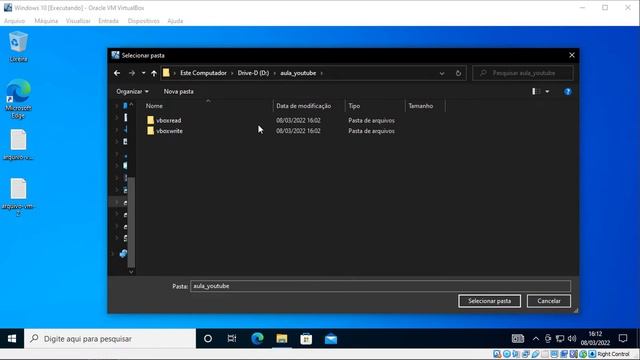Open the Ajuda menu in VirtualBox
The height and width of the screenshot is (360, 640).
coord(175,21)
